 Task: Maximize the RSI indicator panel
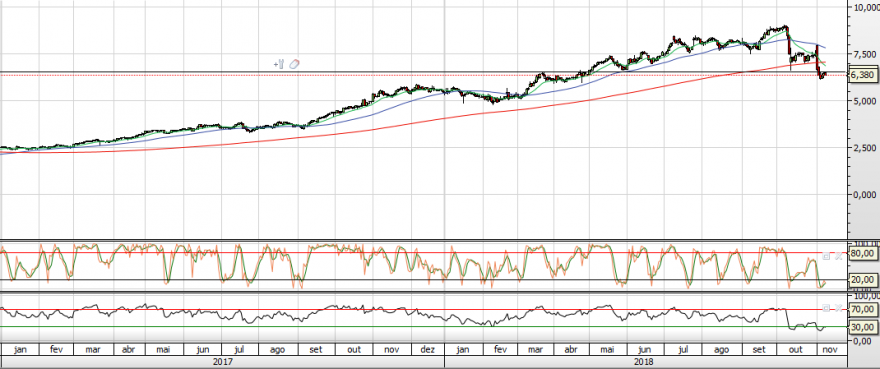pos(826,308)
